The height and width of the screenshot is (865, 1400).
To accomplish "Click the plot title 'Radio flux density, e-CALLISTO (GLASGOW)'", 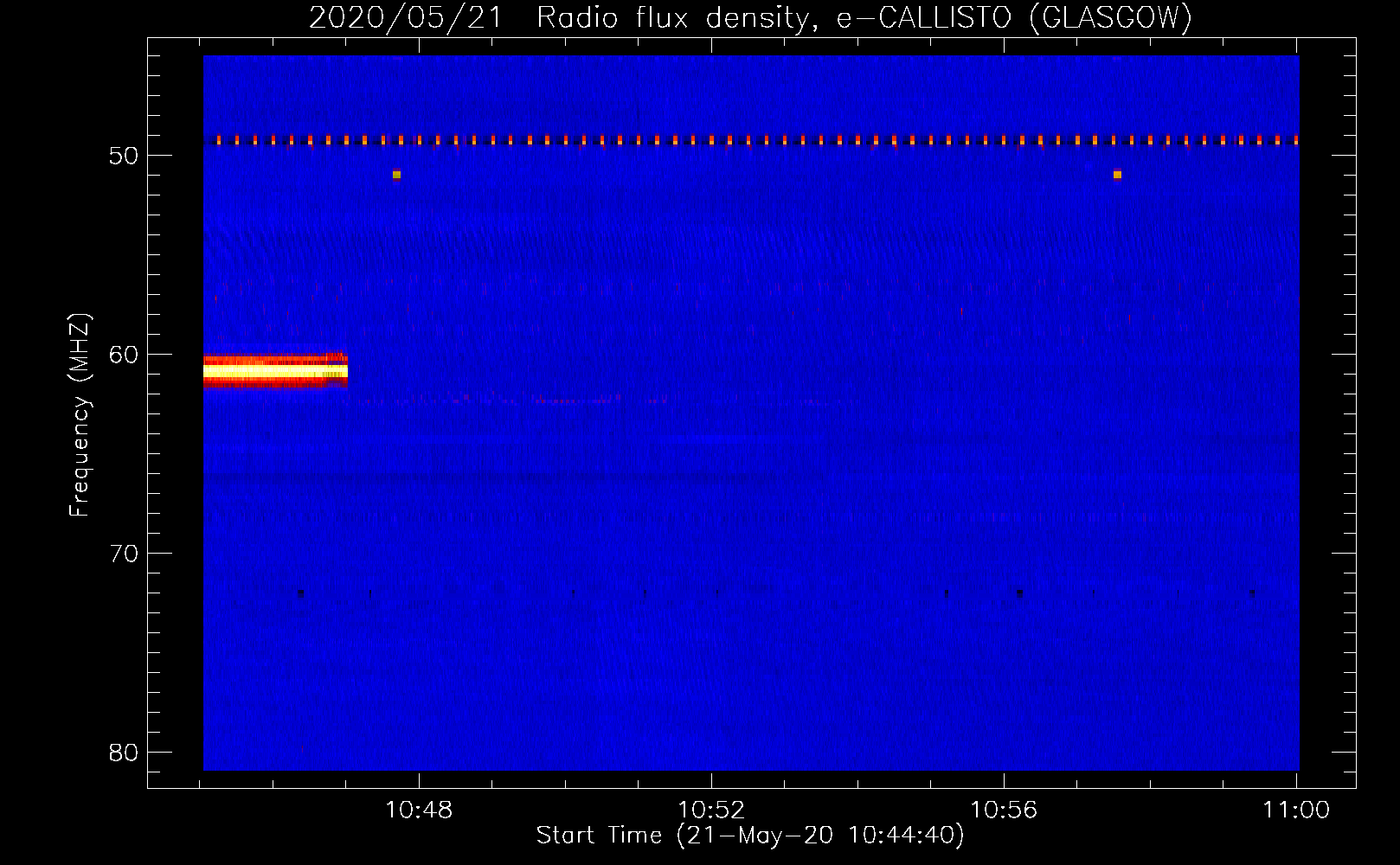I will (864, 17).
